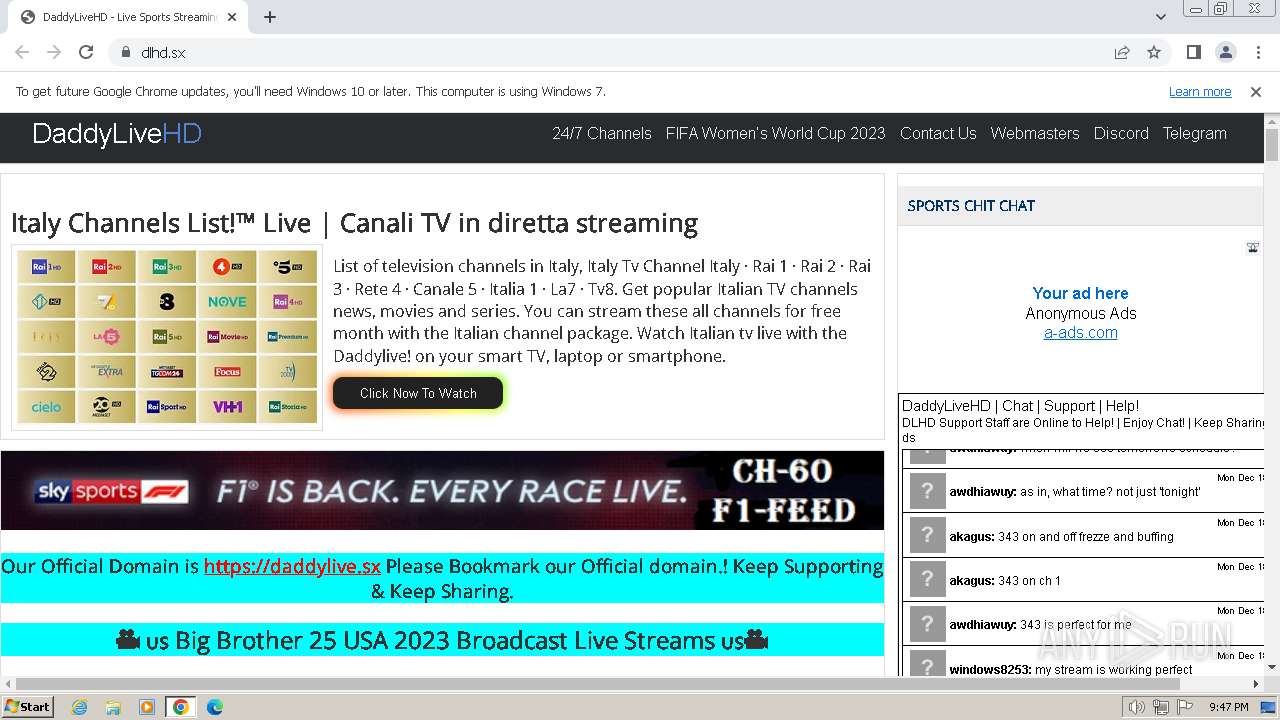Screen dimensions: 1280x720
Task: Open Webmasters menu item
Action: [1035, 133]
